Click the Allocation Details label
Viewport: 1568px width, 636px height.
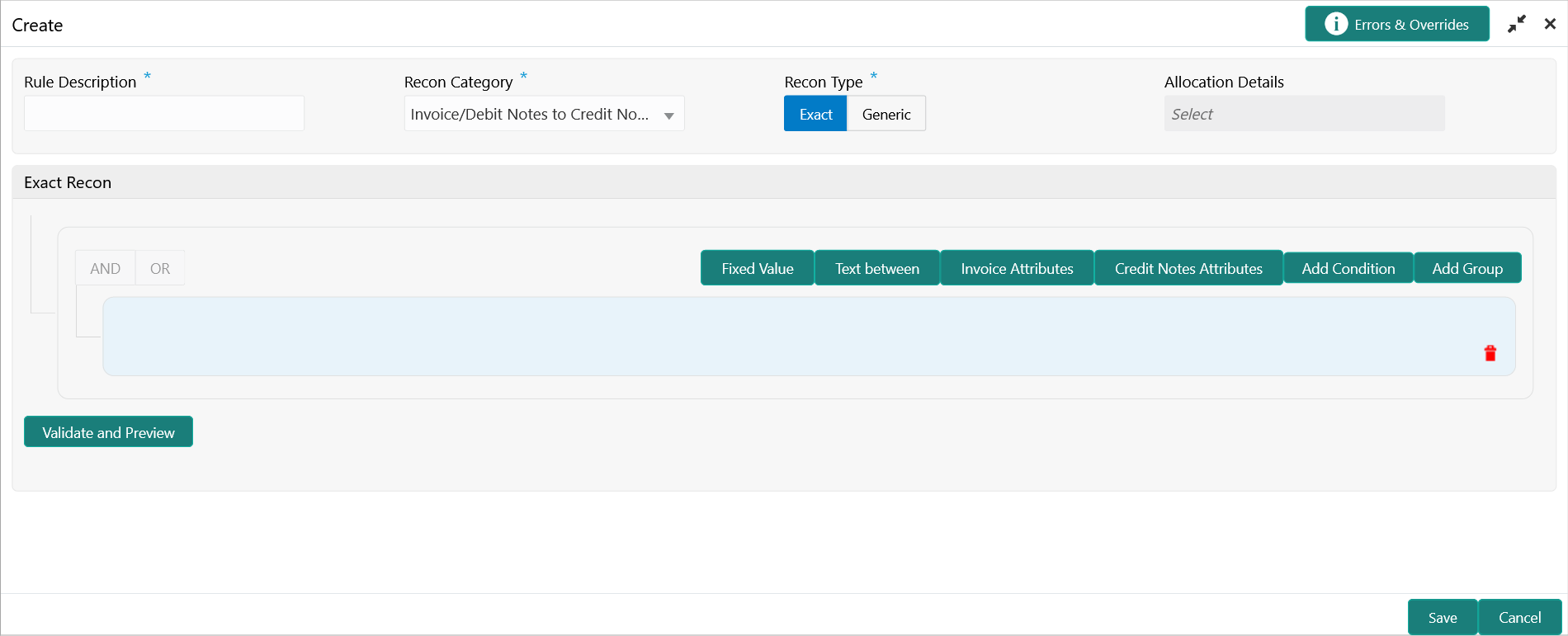[x=1224, y=82]
